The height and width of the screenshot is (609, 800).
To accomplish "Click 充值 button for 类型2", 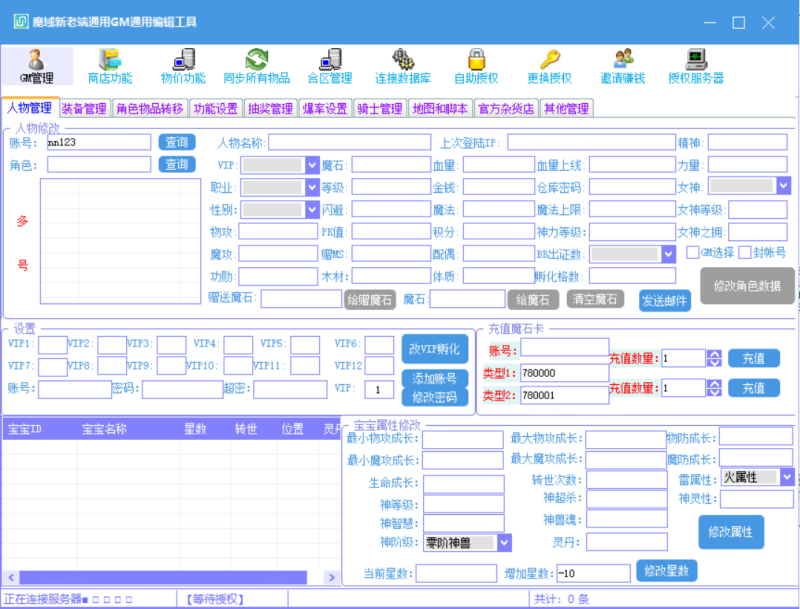I will coord(754,388).
